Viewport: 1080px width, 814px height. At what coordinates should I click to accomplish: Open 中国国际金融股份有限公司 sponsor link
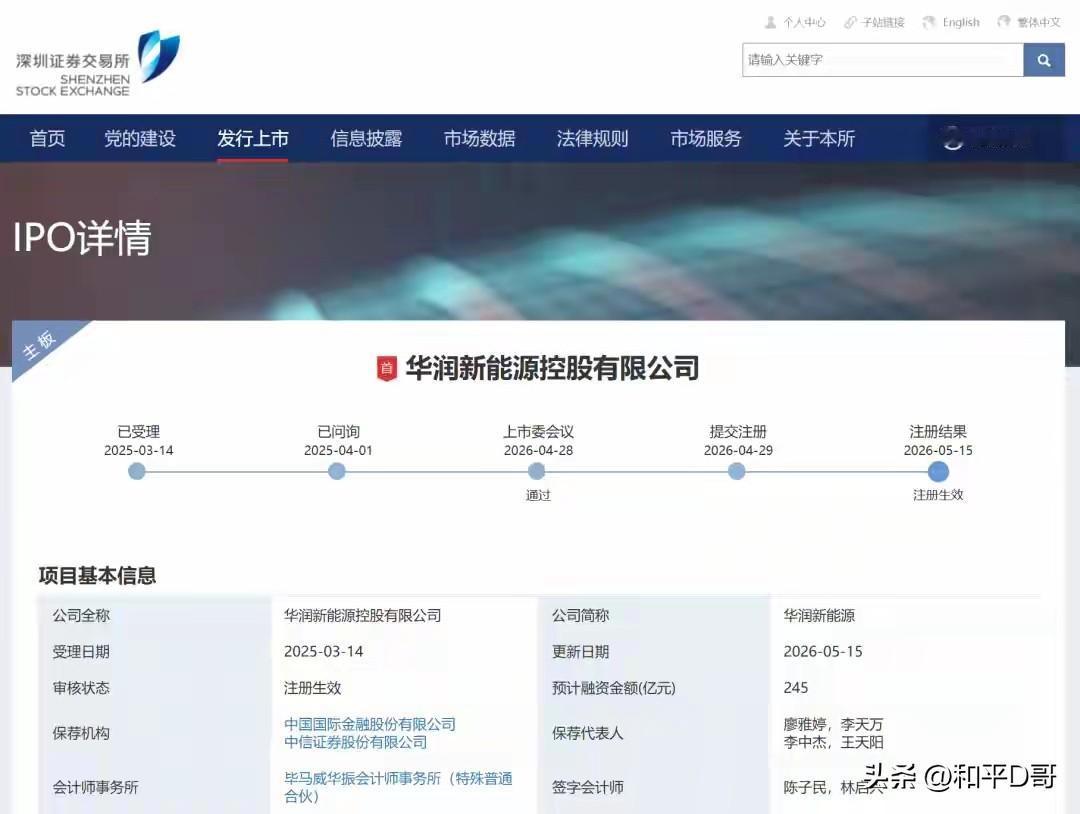pyautogui.click(x=370, y=724)
